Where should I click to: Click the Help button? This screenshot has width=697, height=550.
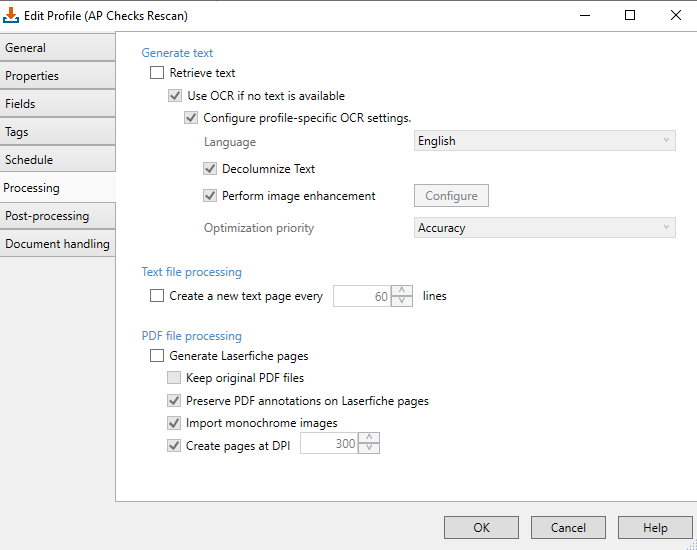click(x=655, y=528)
